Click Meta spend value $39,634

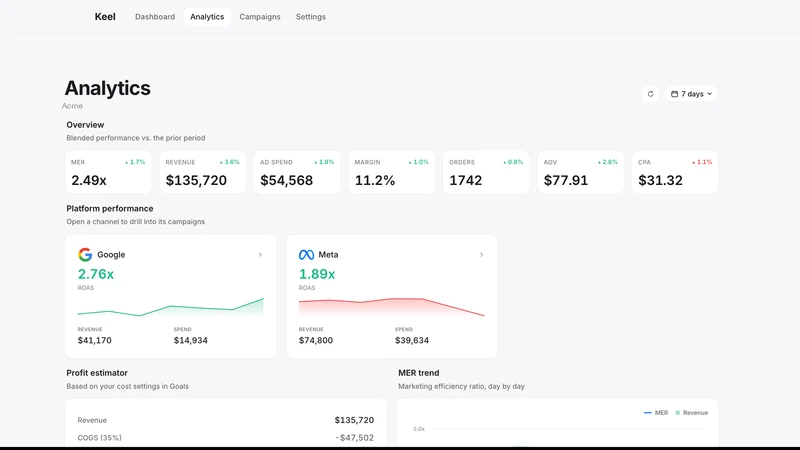412,340
